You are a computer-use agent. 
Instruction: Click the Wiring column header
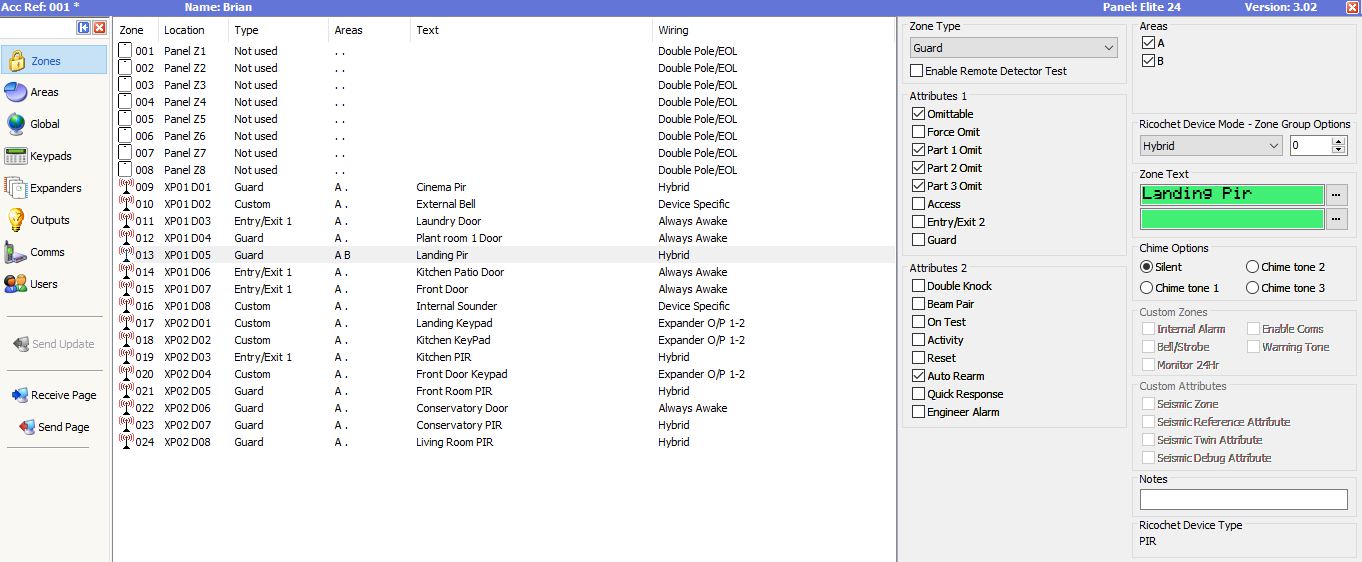pos(673,30)
